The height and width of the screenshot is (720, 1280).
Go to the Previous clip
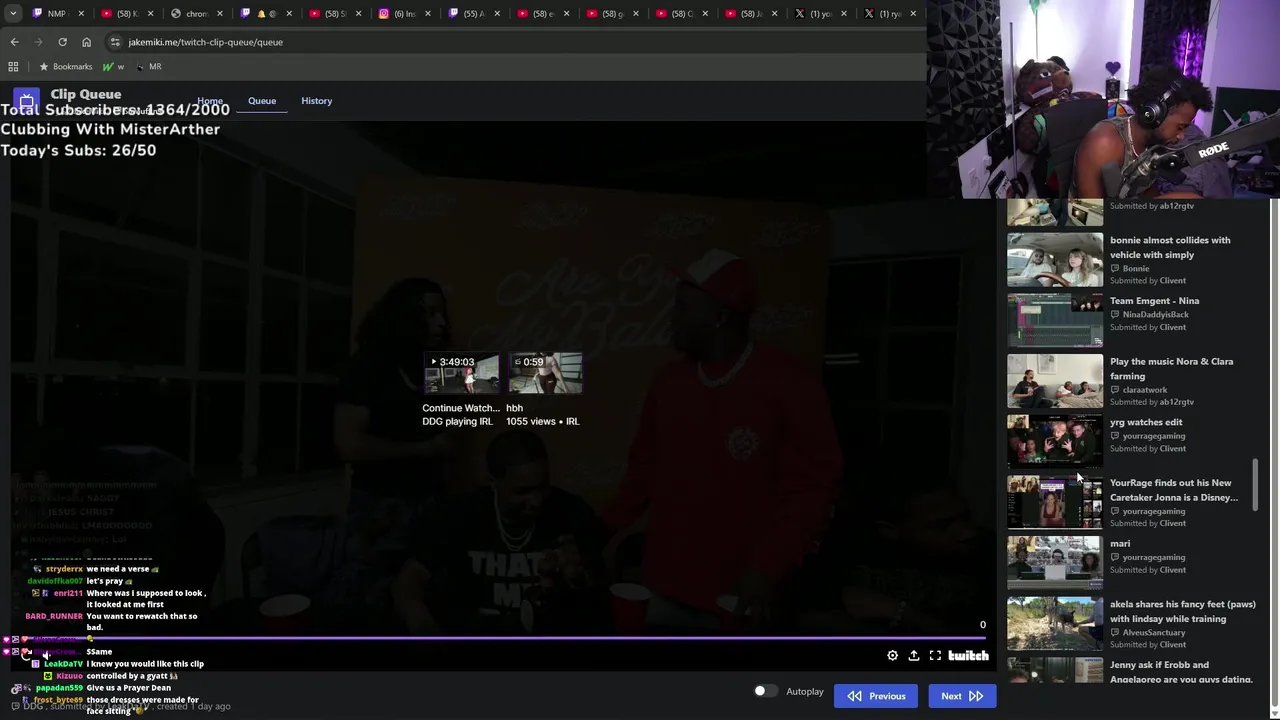pyautogui.click(x=876, y=696)
